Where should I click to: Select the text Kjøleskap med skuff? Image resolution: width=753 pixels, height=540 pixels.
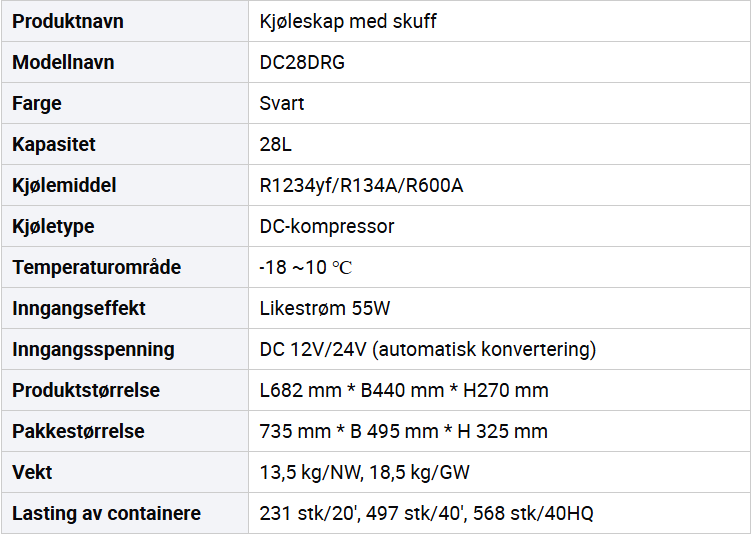348,21
